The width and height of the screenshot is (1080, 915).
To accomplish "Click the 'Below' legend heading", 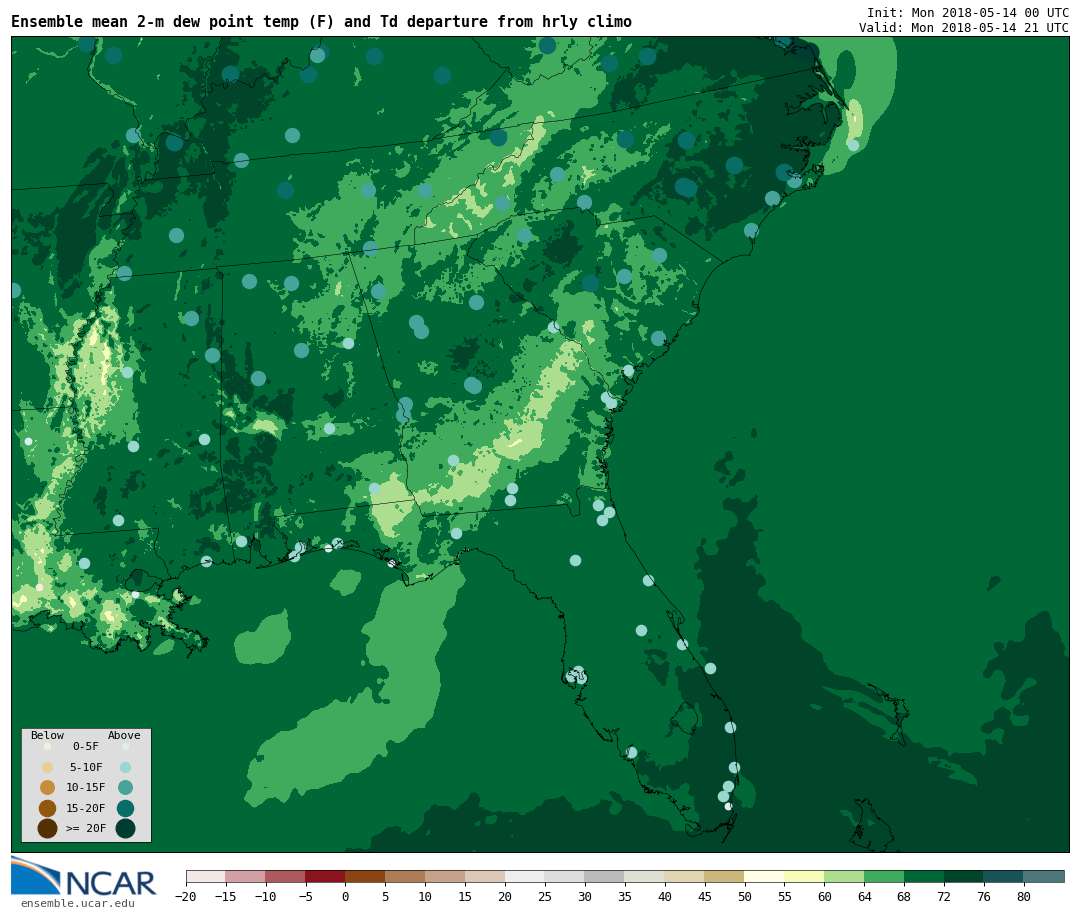I will (47, 735).
